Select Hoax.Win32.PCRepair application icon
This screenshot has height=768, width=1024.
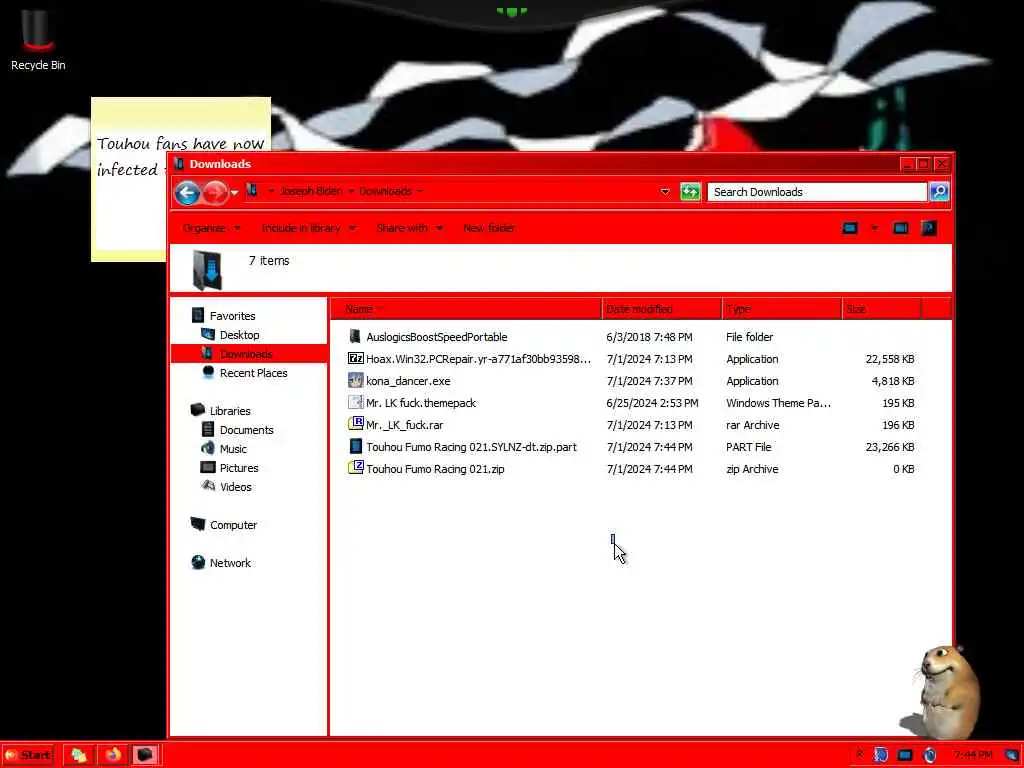[355, 358]
